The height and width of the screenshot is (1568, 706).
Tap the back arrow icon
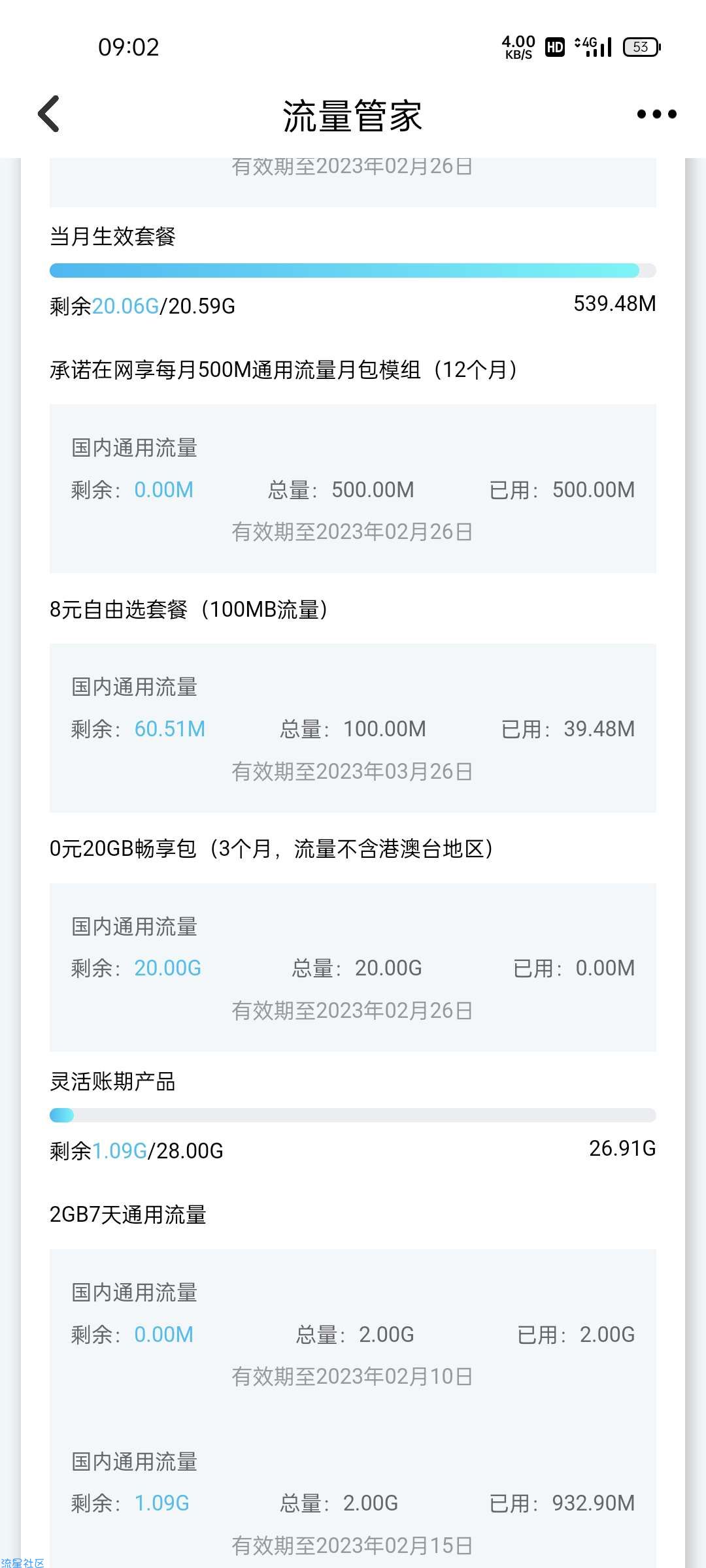pyautogui.click(x=49, y=114)
